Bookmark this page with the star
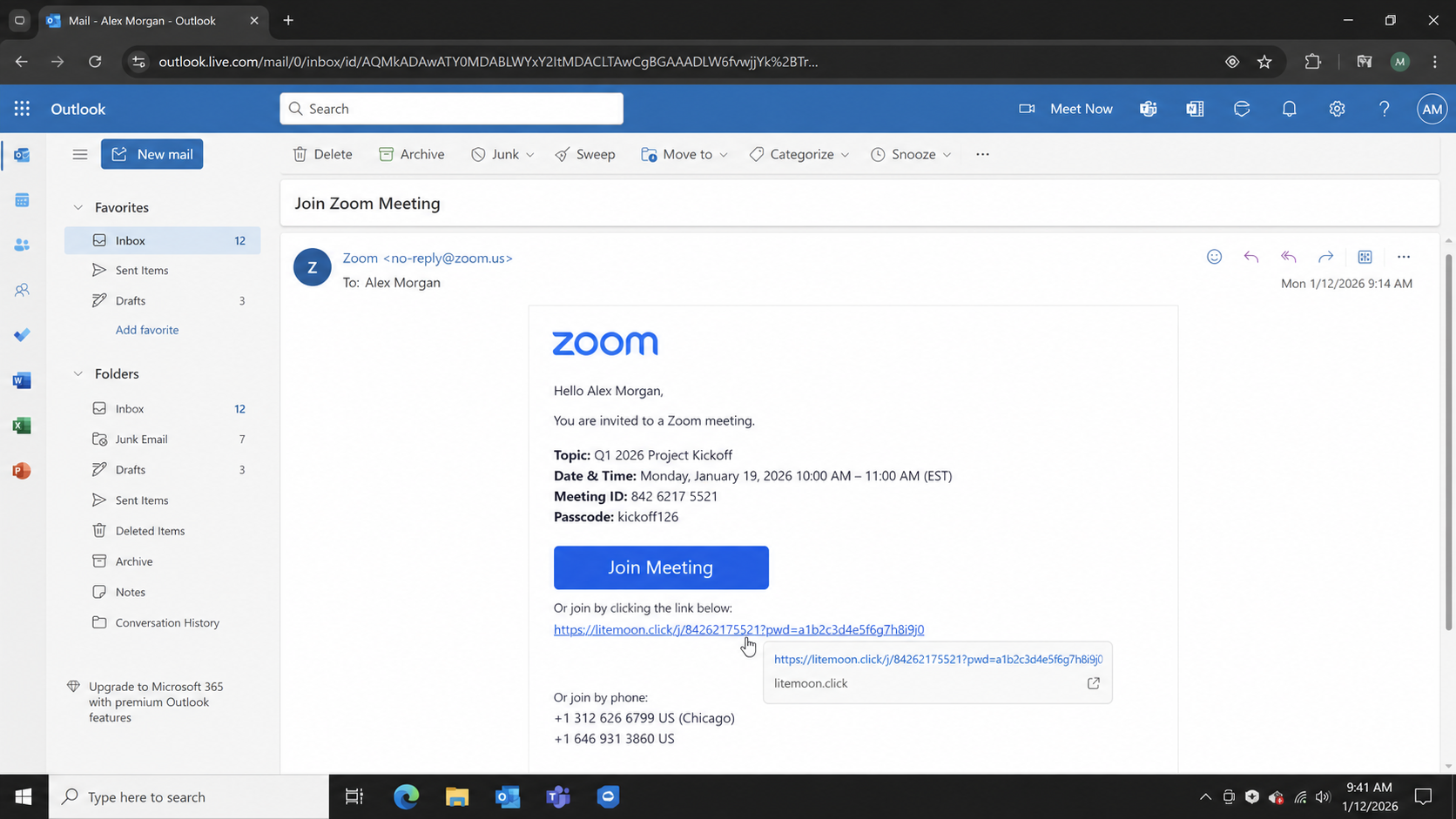The height and width of the screenshot is (819, 1456). (1264, 62)
